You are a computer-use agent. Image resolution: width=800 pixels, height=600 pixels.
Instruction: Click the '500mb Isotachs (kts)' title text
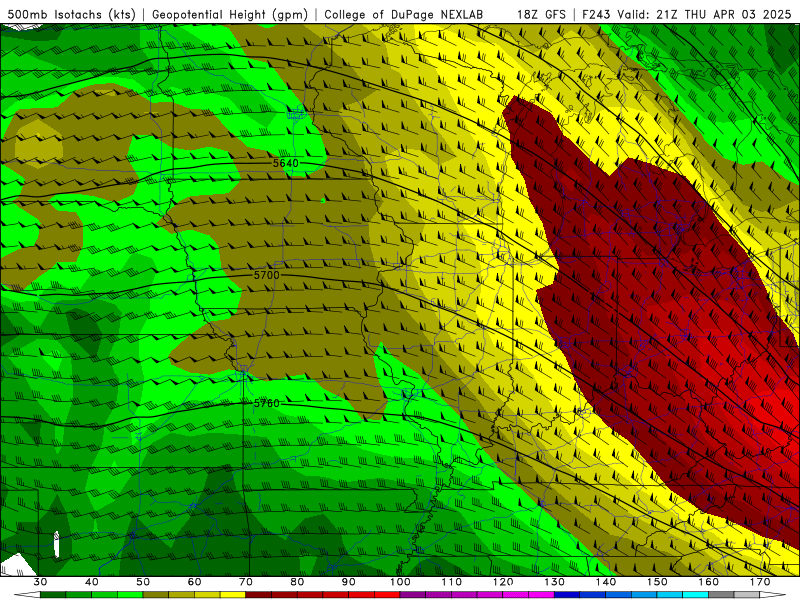pyautogui.click(x=69, y=15)
